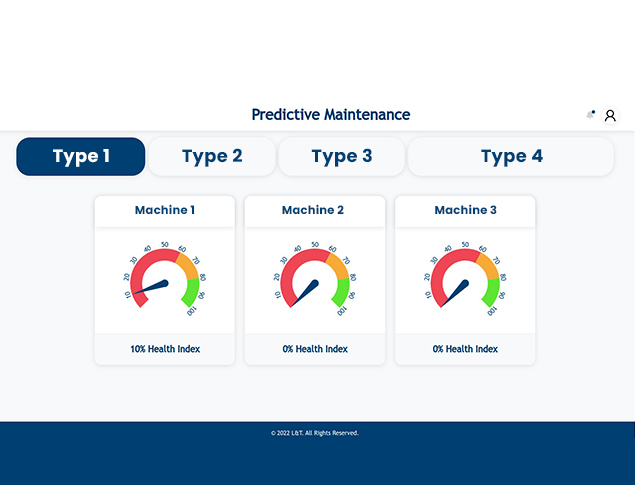This screenshot has width=635, height=485.
Task: Click the needle on Machine 1's gauge
Action: pyautogui.click(x=154, y=287)
